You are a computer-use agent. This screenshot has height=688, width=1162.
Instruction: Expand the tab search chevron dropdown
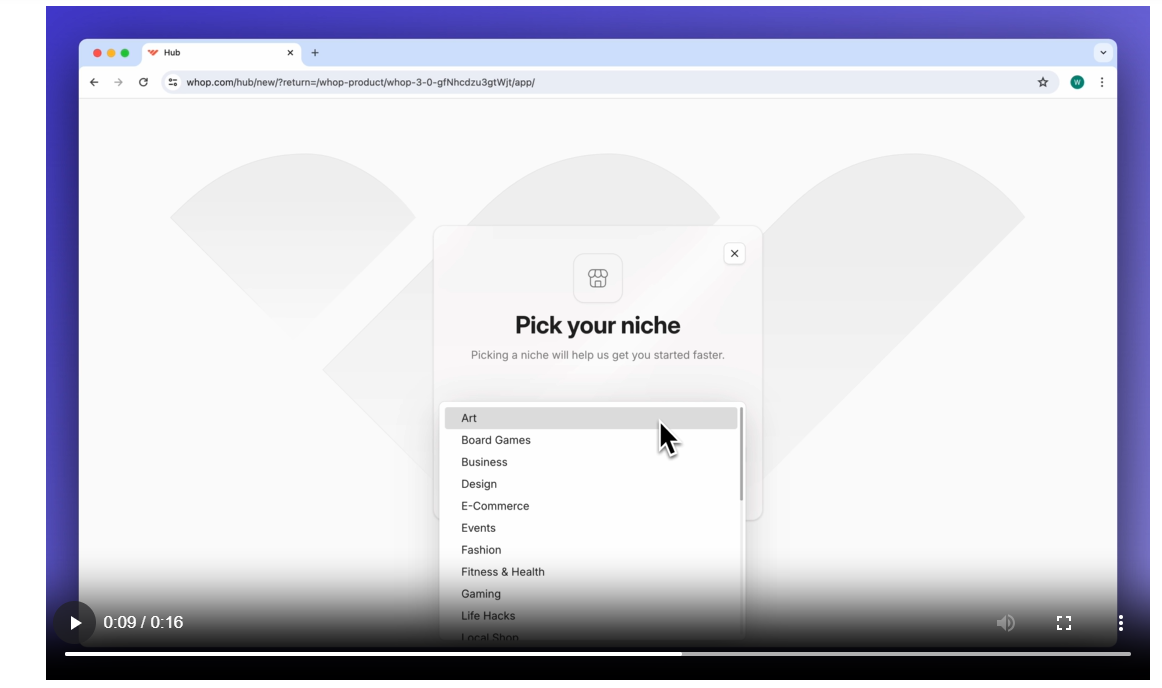(x=1103, y=53)
